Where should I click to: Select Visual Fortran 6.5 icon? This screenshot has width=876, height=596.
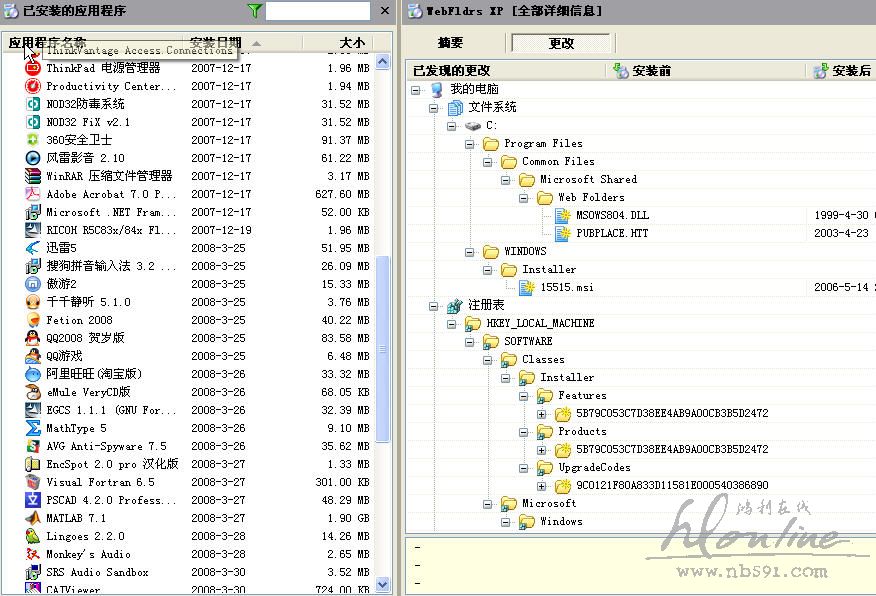[x=33, y=482]
